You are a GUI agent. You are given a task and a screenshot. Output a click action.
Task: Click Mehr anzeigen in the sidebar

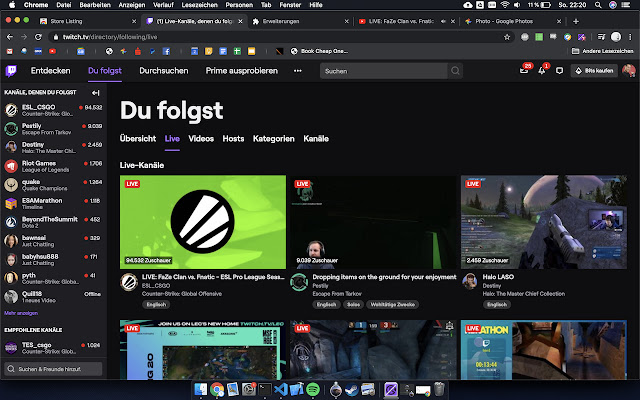[x=21, y=313]
